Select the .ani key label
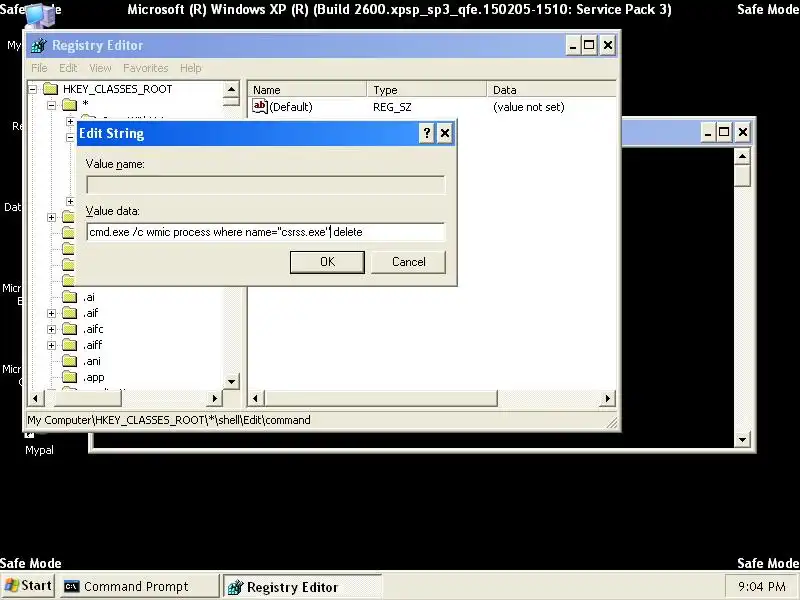Image resolution: width=800 pixels, height=600 pixels. (x=92, y=361)
